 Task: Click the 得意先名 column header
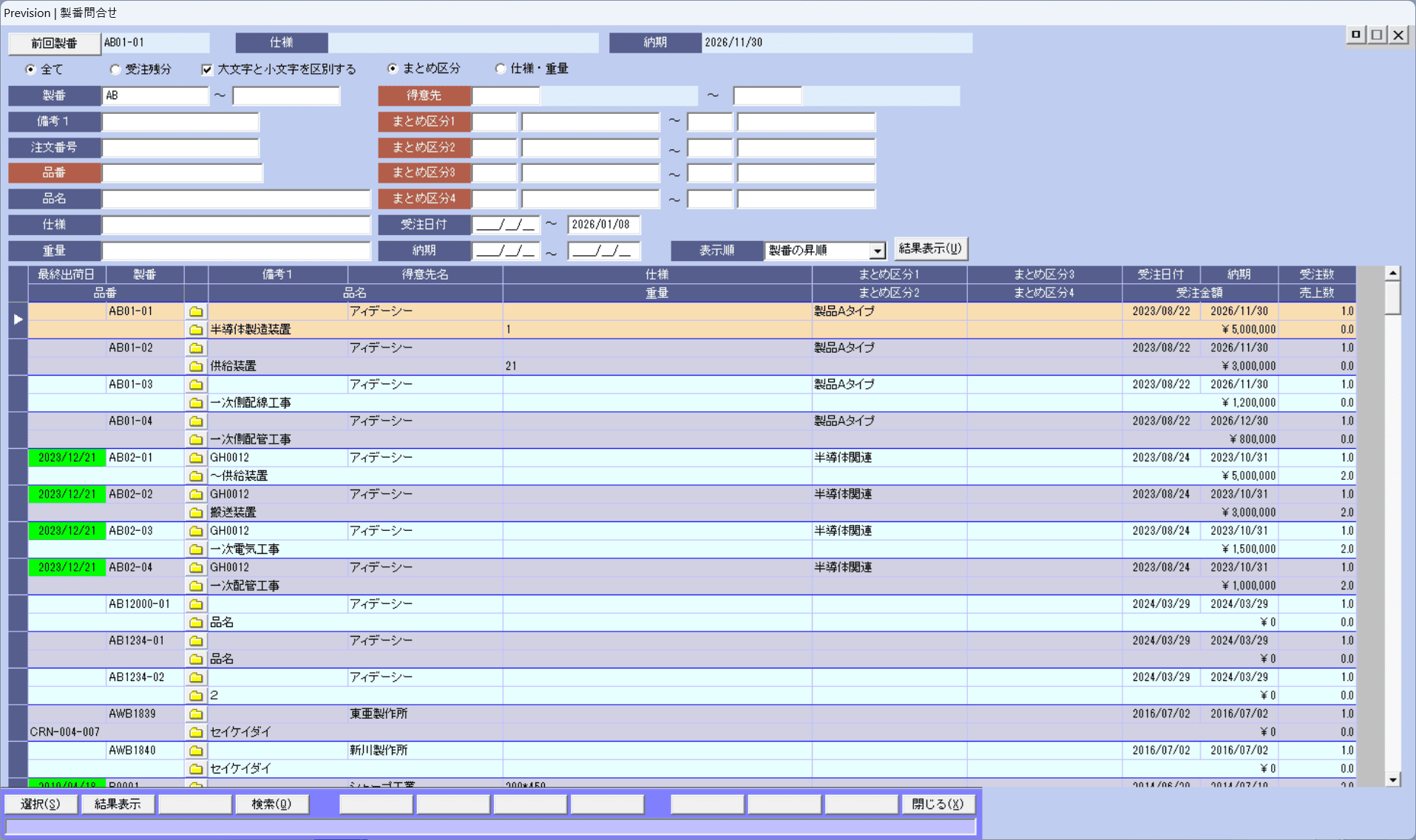(x=424, y=274)
